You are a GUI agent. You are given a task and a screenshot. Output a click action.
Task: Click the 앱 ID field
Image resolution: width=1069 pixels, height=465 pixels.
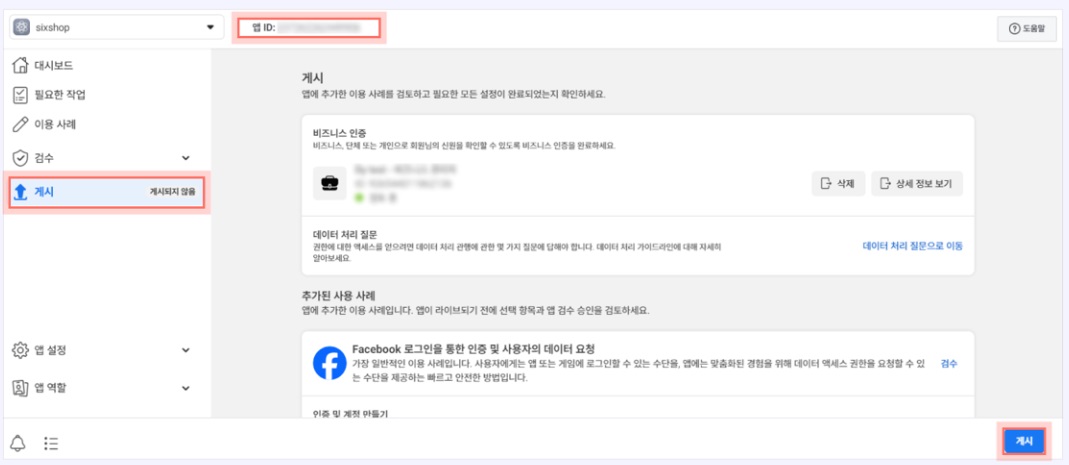tap(309, 28)
